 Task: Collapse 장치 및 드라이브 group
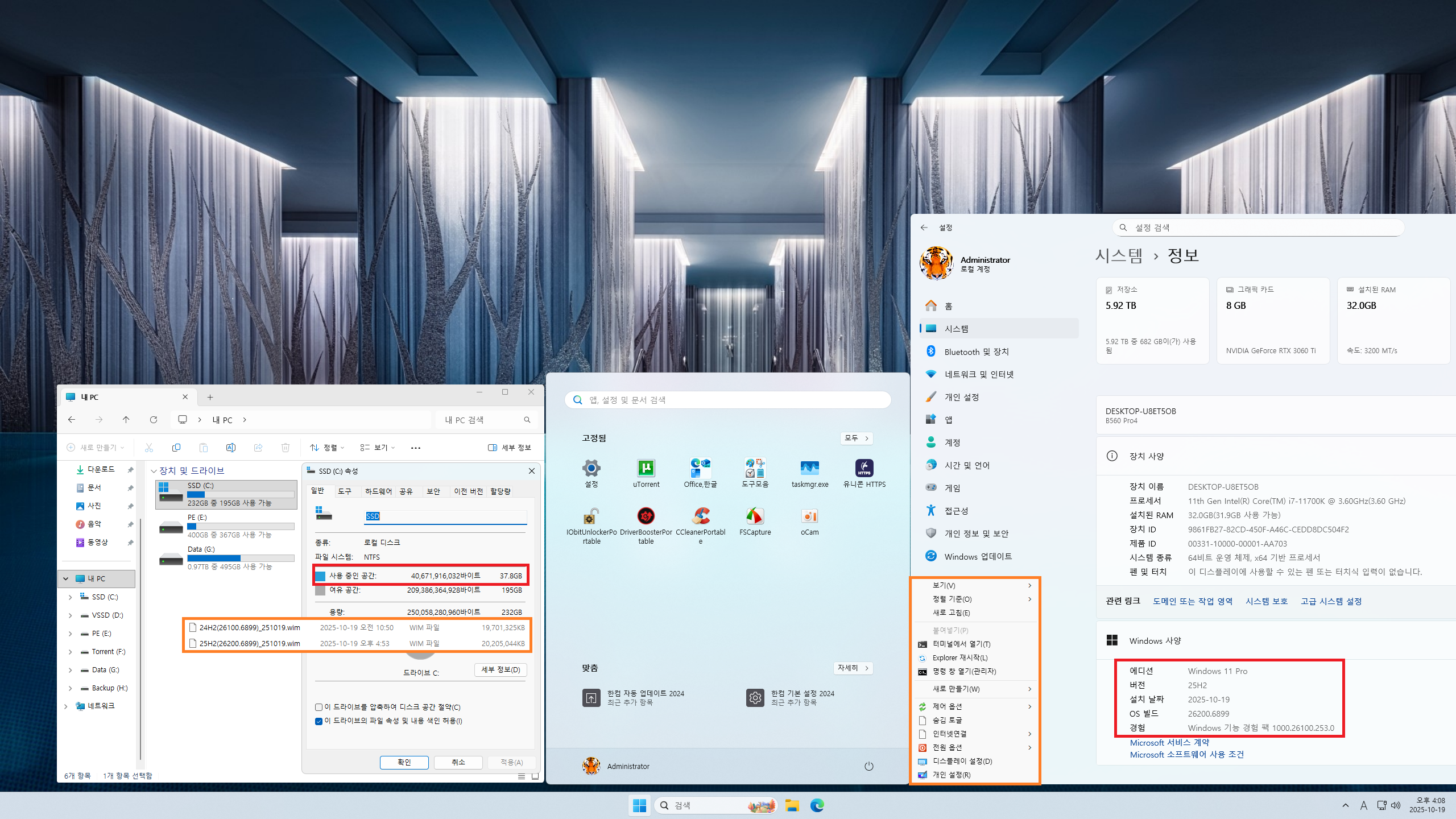pyautogui.click(x=154, y=471)
